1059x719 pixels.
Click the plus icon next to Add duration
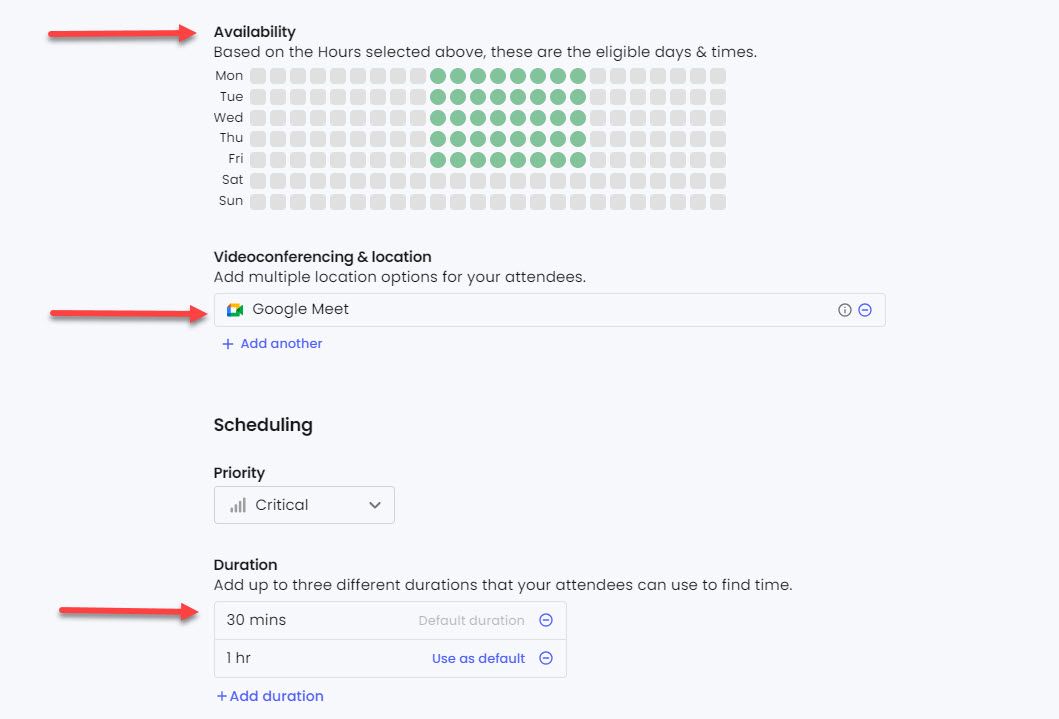pyautogui.click(x=222, y=696)
